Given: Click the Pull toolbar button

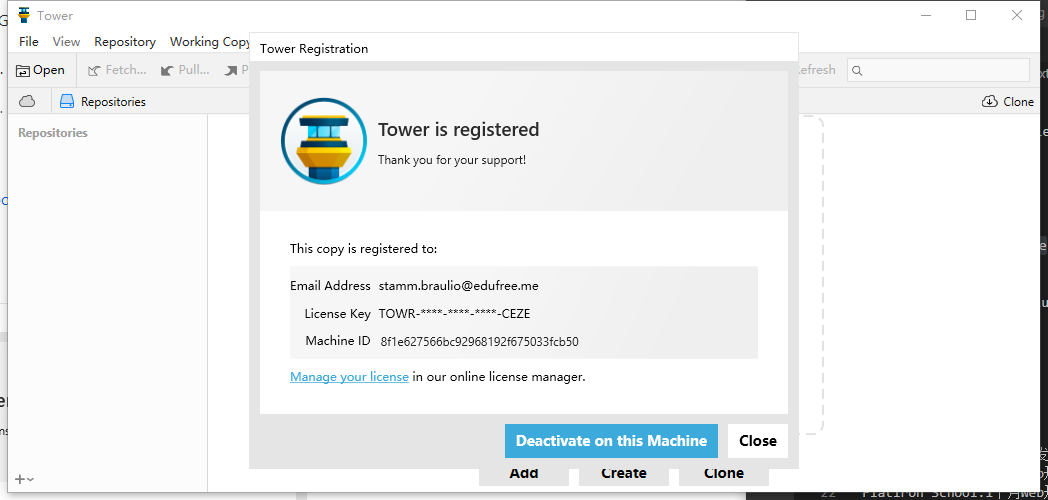Looking at the screenshot, I should tap(184, 70).
